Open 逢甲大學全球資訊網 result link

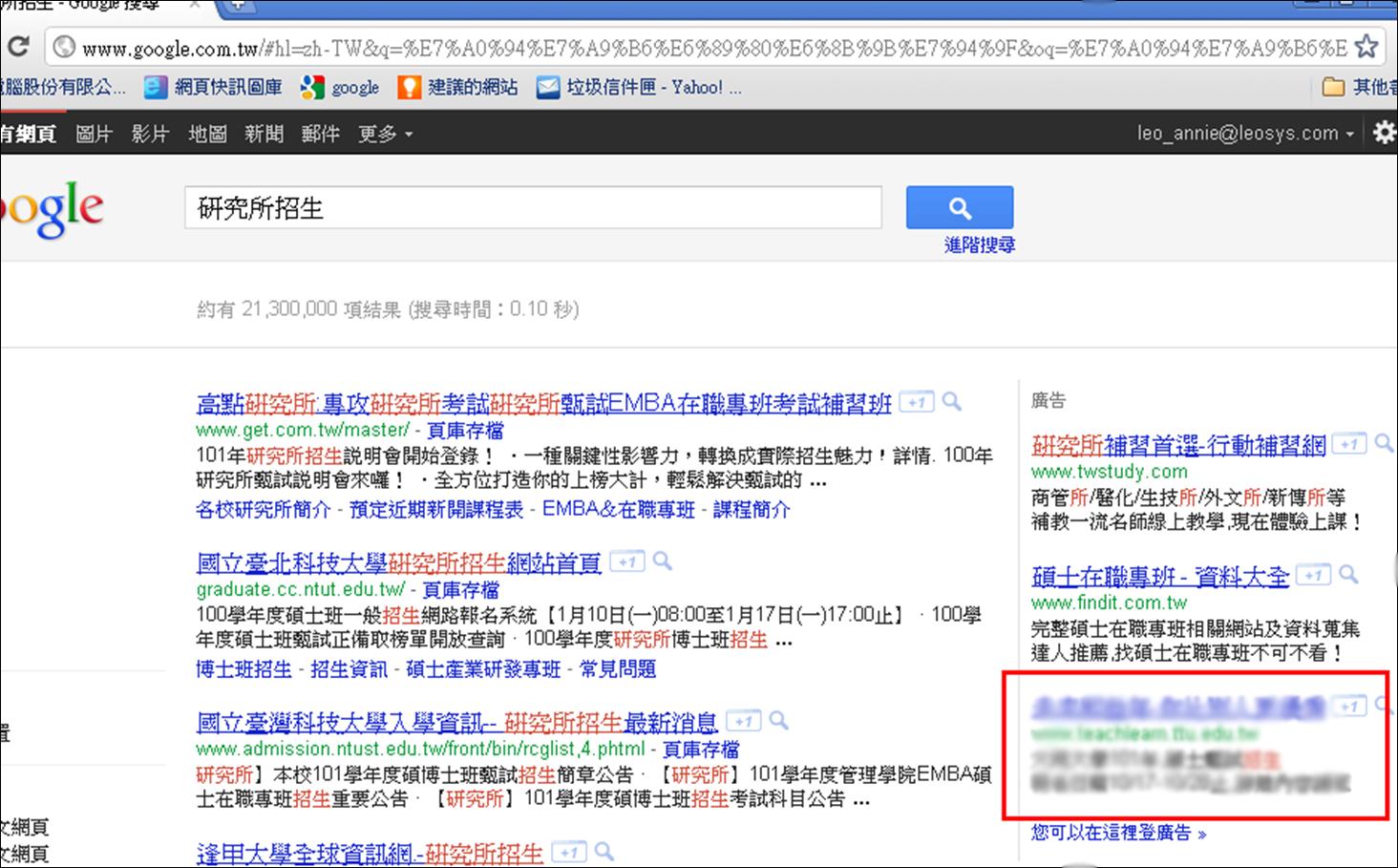[370, 854]
